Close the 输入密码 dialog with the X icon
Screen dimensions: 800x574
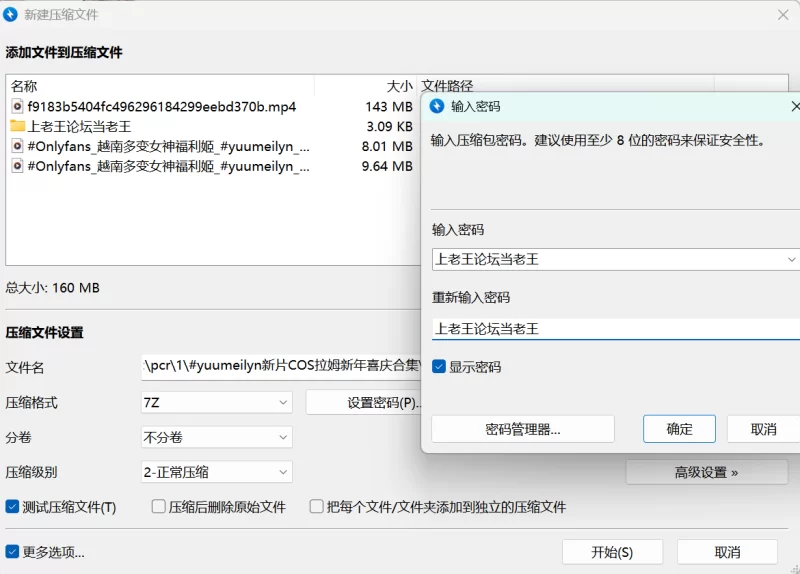coord(794,106)
